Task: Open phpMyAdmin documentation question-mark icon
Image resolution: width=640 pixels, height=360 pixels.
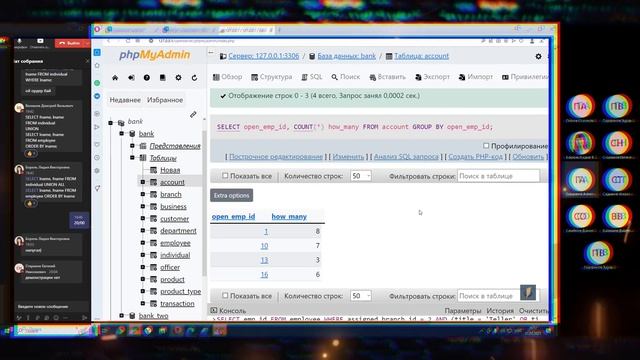Action: coord(147,78)
